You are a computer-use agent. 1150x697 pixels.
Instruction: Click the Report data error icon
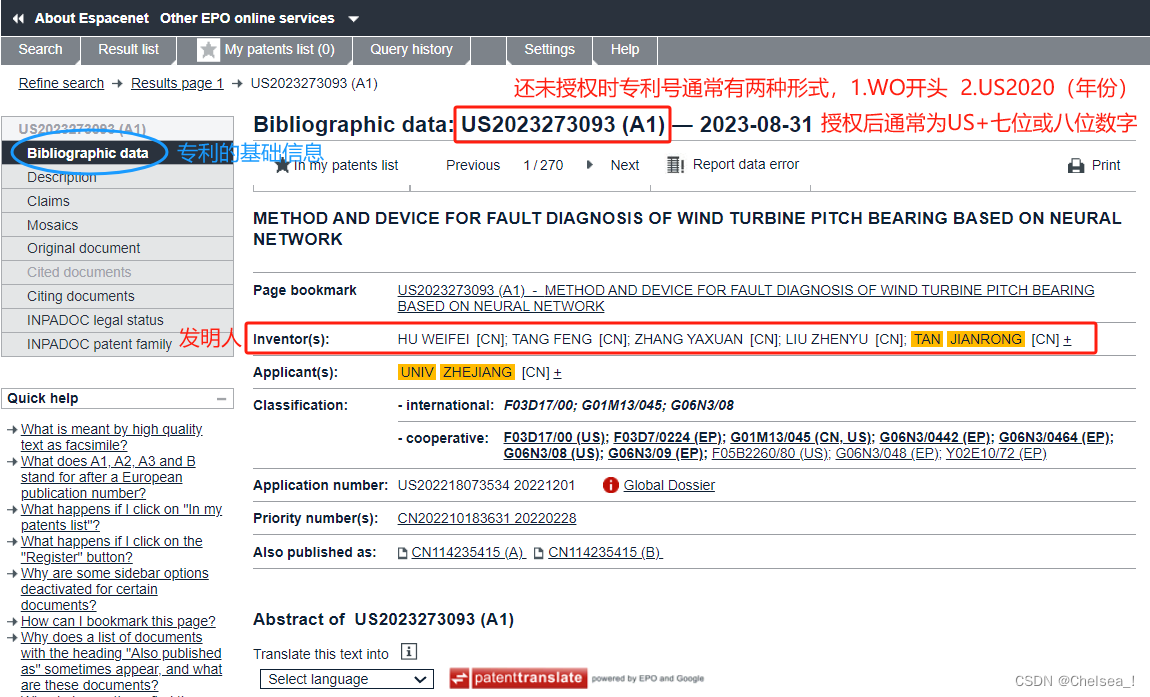pos(675,165)
